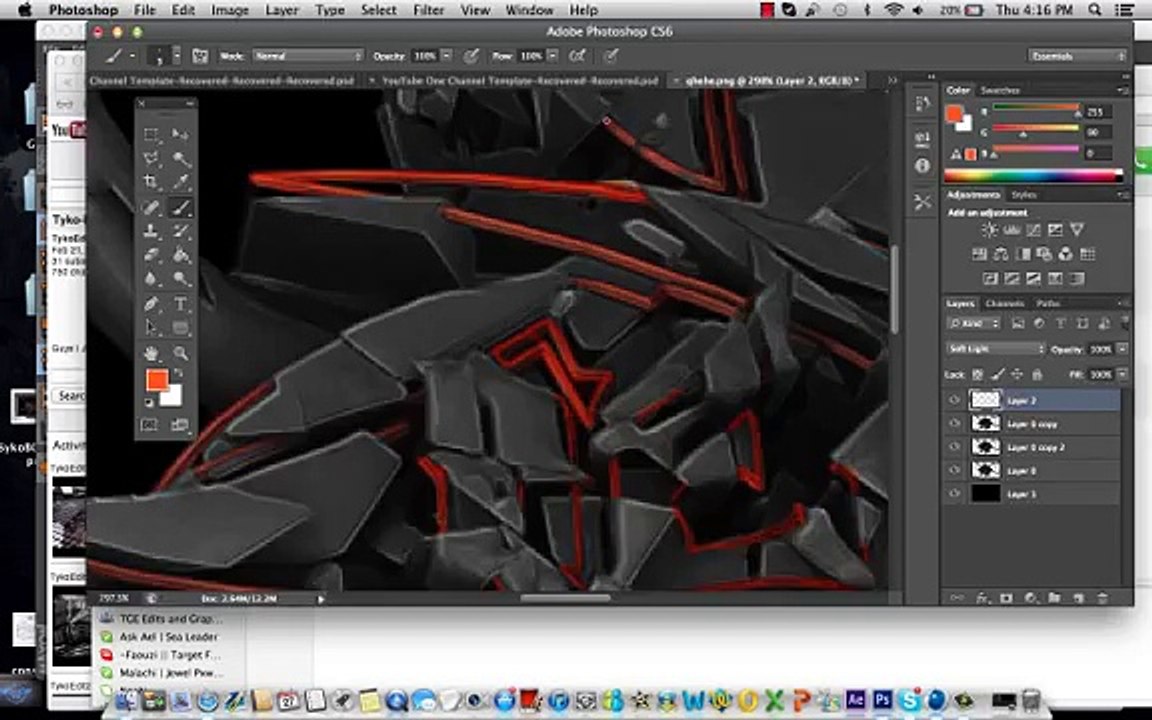The height and width of the screenshot is (720, 1152).
Task: Hide Layer 0 visibility eye
Action: (x=954, y=470)
